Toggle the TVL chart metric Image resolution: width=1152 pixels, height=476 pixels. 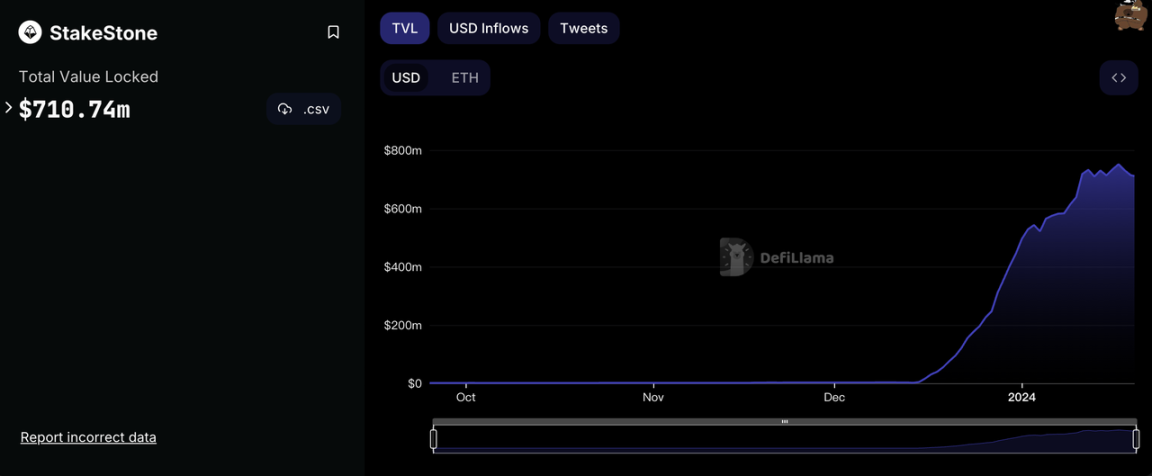(404, 28)
